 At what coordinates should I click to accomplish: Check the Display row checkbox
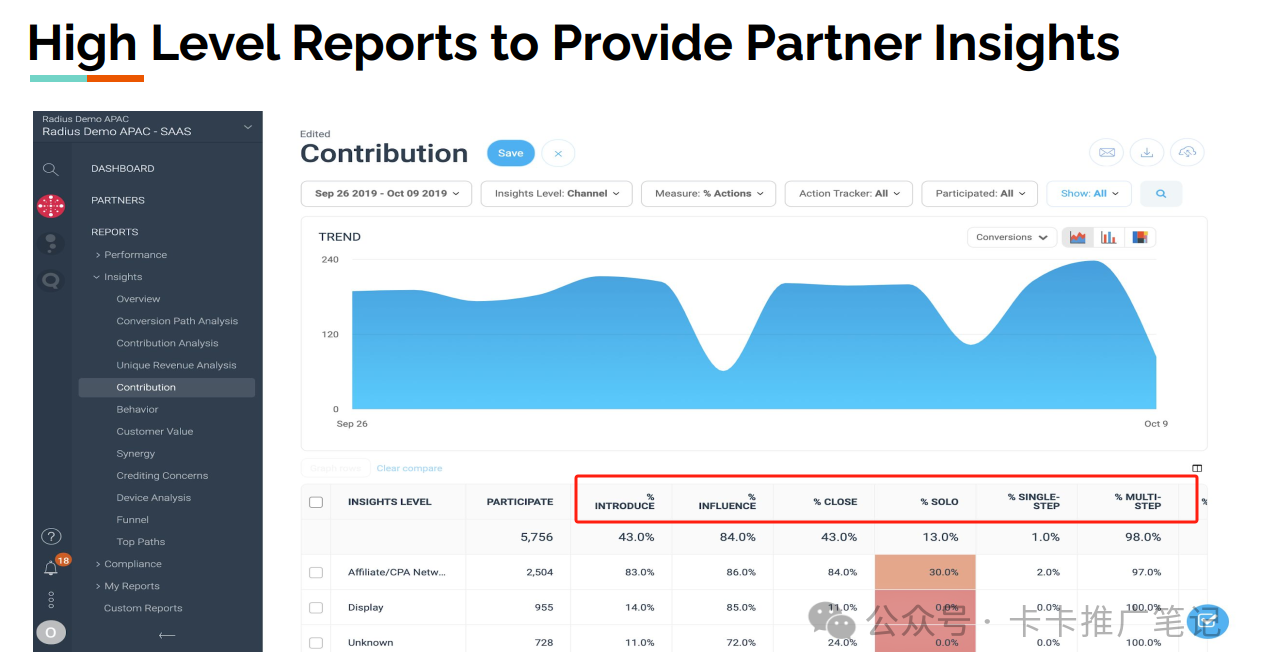click(x=316, y=608)
